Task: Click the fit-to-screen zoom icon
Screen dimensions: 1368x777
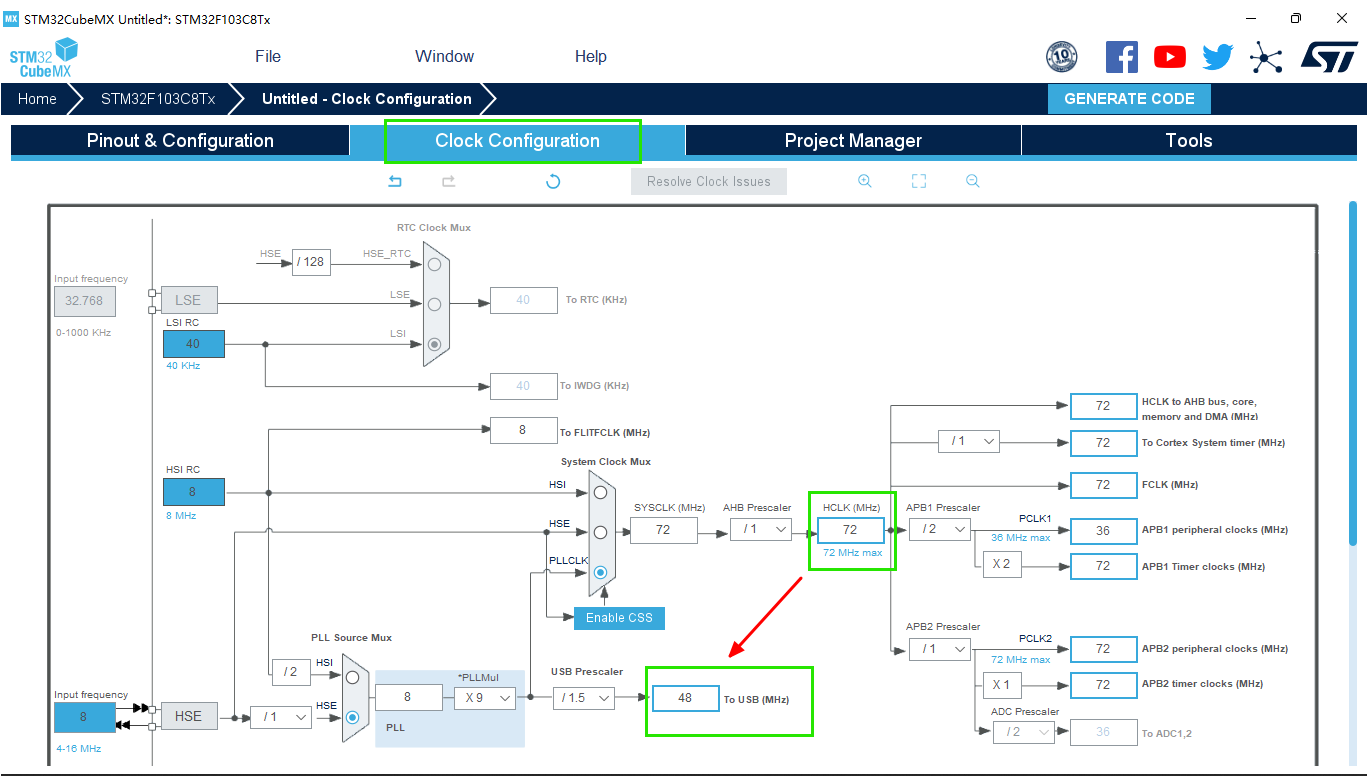Action: (919, 181)
